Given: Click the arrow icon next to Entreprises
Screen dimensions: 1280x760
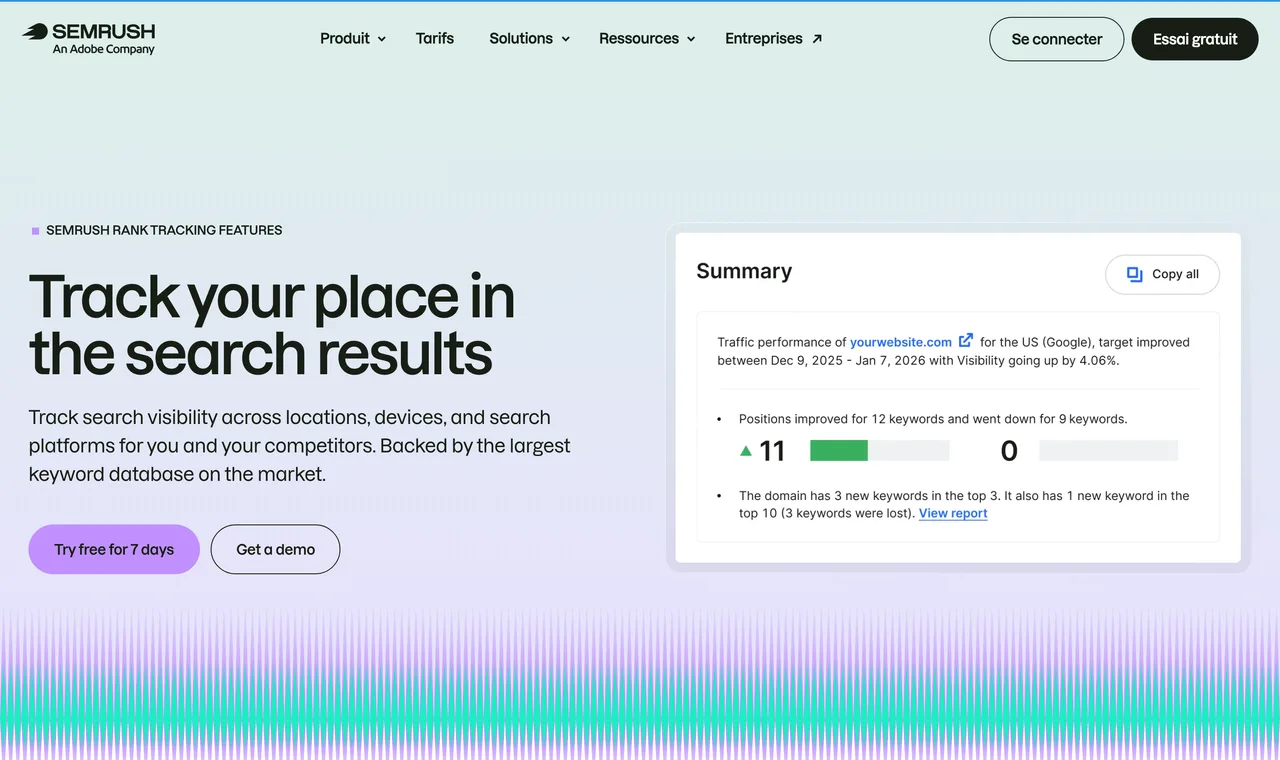Looking at the screenshot, I should [x=817, y=39].
